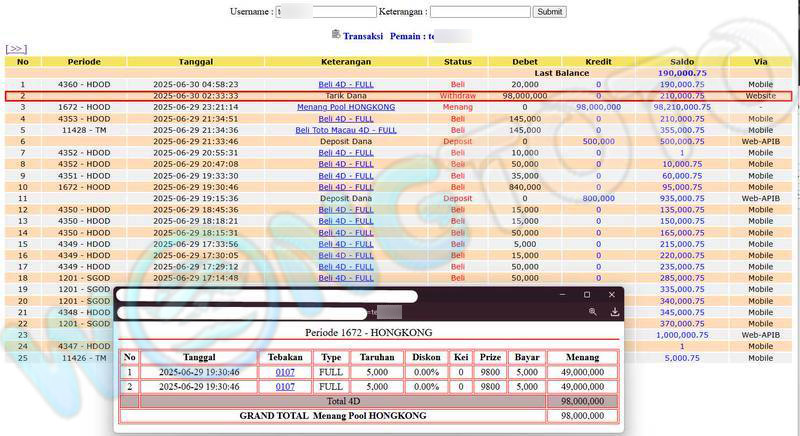Image resolution: width=800 pixels, height=436 pixels.
Task: Open the Beli Toto Macau 4D - FULL link
Action: (x=346, y=130)
